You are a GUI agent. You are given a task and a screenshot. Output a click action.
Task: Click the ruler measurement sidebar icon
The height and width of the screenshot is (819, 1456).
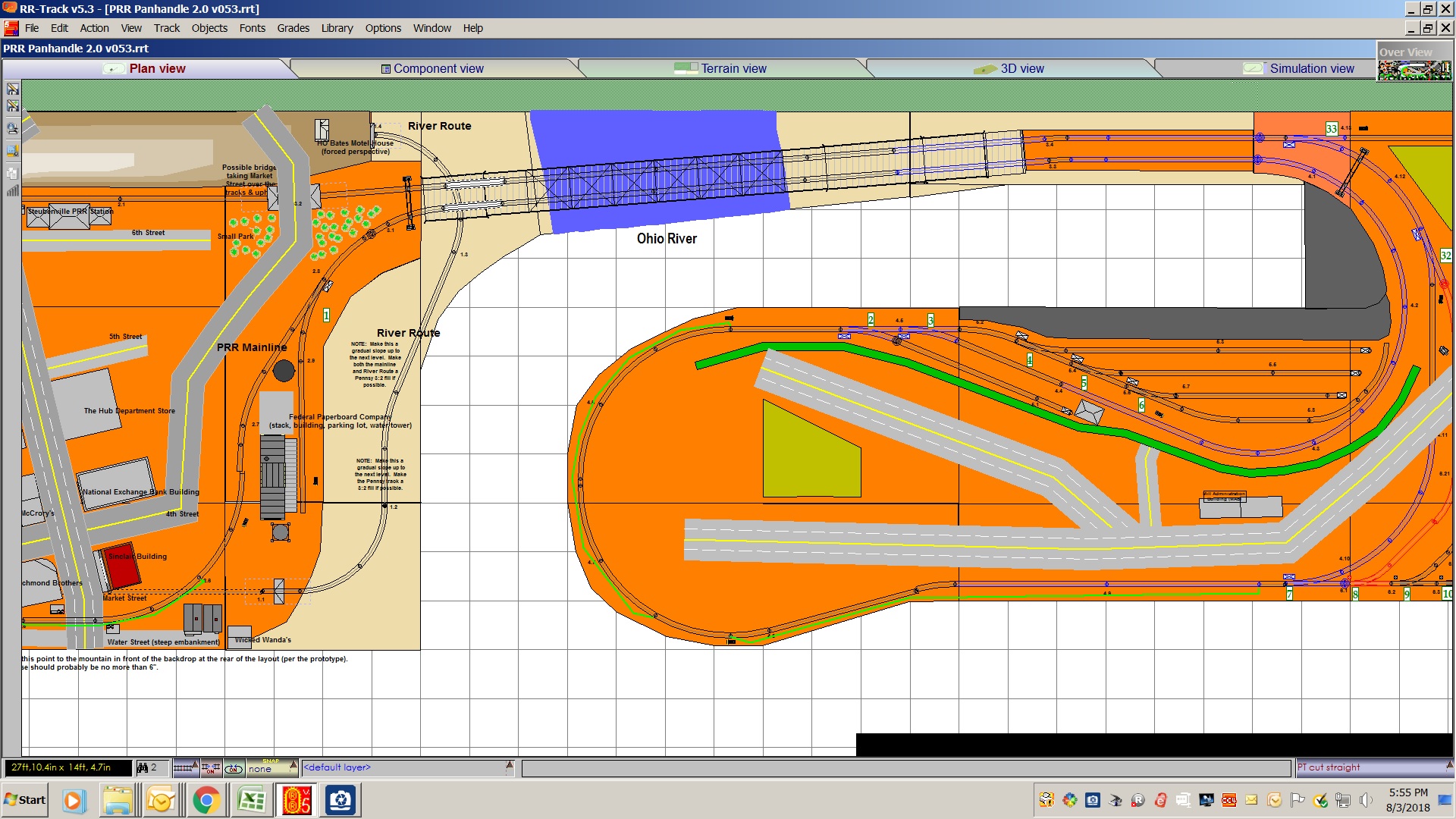coord(12,152)
